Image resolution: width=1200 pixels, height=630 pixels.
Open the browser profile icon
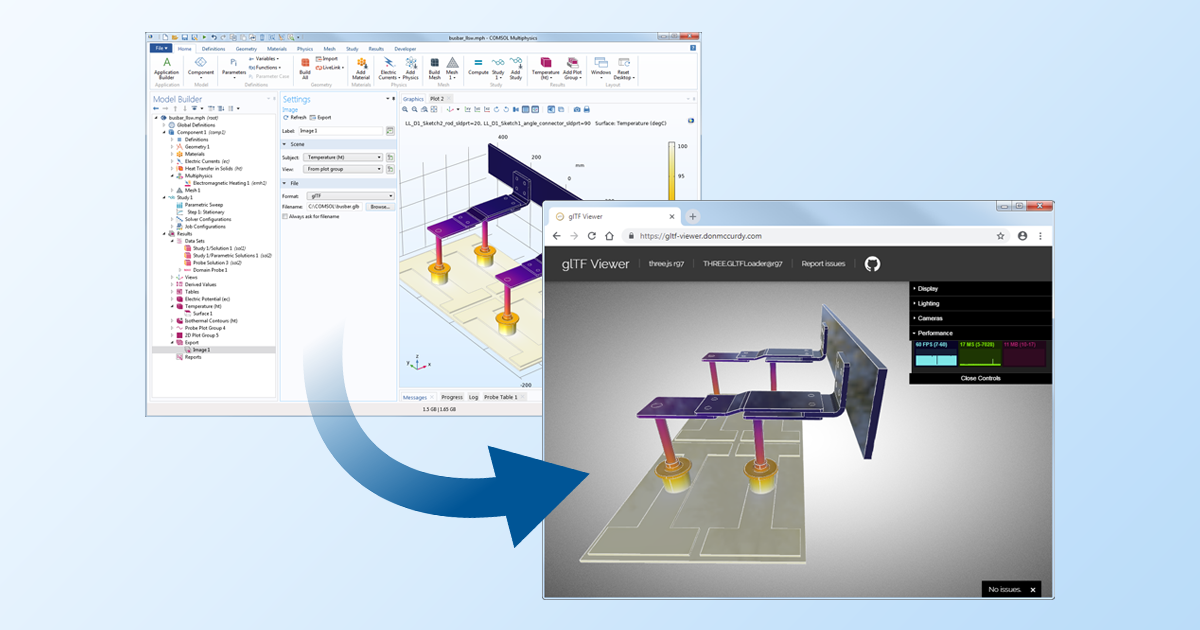click(x=1022, y=236)
